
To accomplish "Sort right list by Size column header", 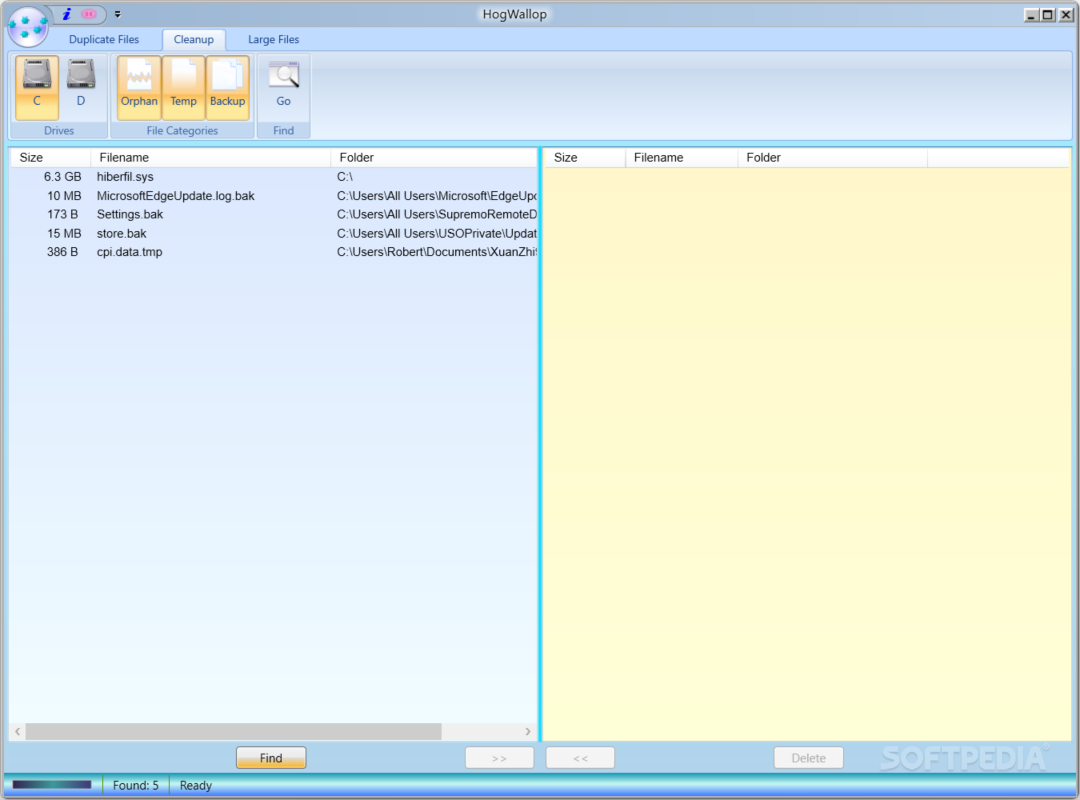I will [585, 158].
